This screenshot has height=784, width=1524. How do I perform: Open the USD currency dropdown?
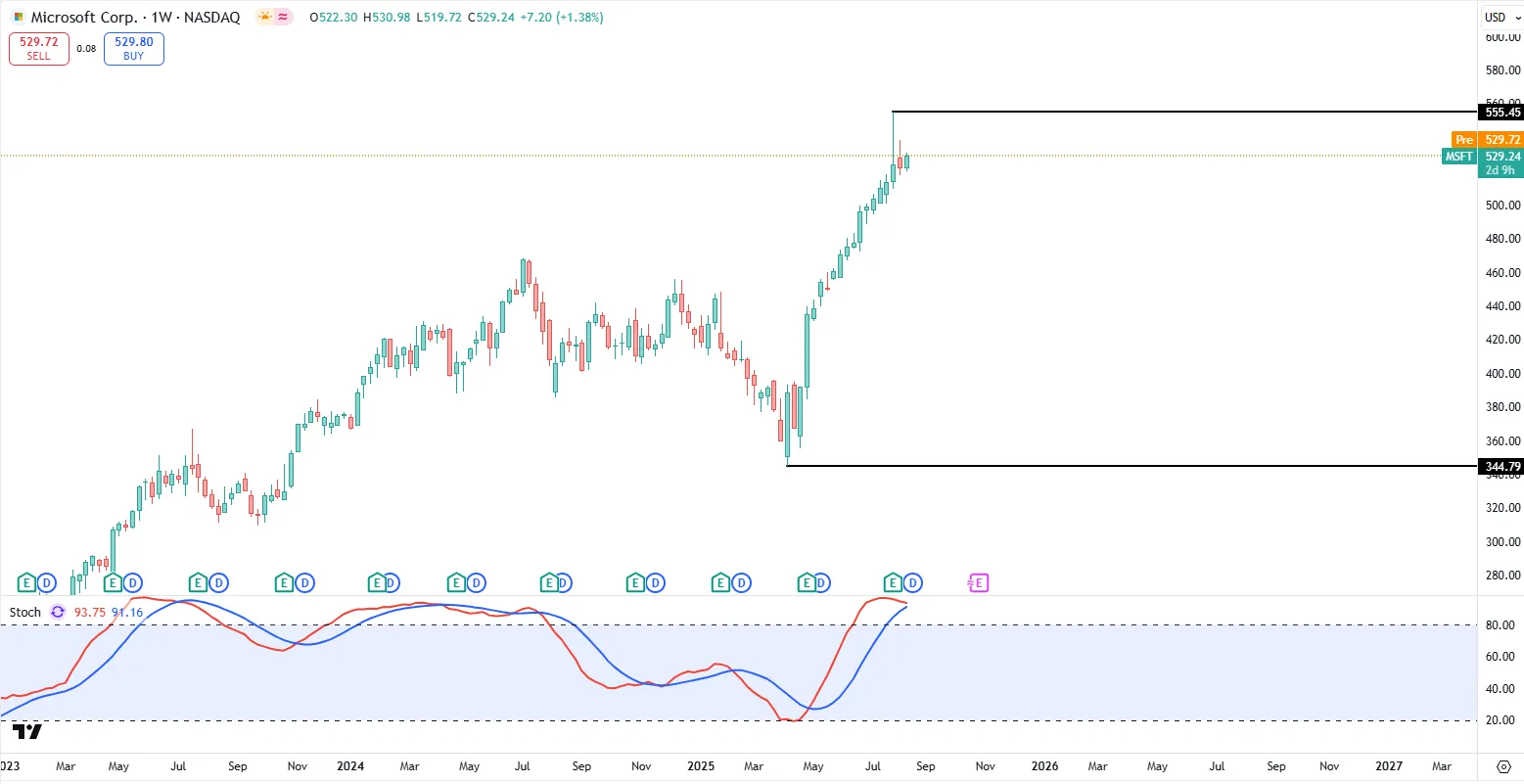pyautogui.click(x=1501, y=18)
